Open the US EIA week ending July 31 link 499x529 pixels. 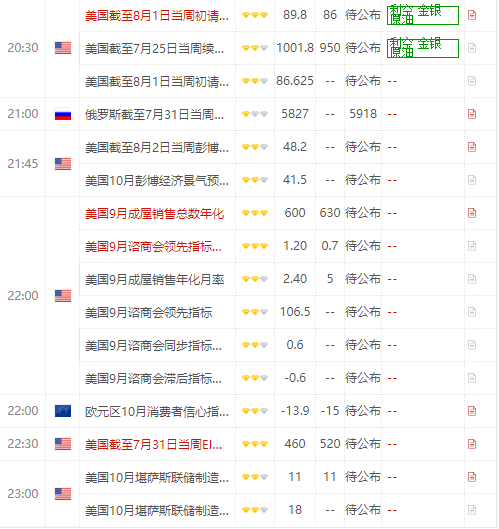coord(154,445)
